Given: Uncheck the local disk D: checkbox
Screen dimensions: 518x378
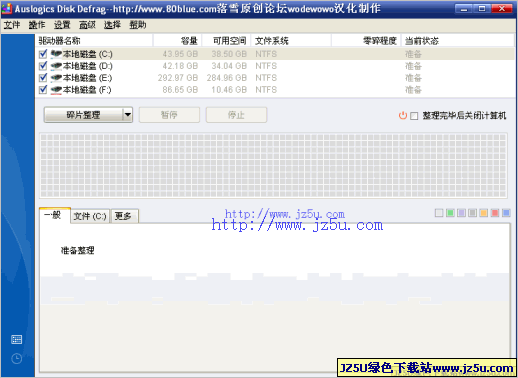Looking at the screenshot, I should [x=43, y=66].
